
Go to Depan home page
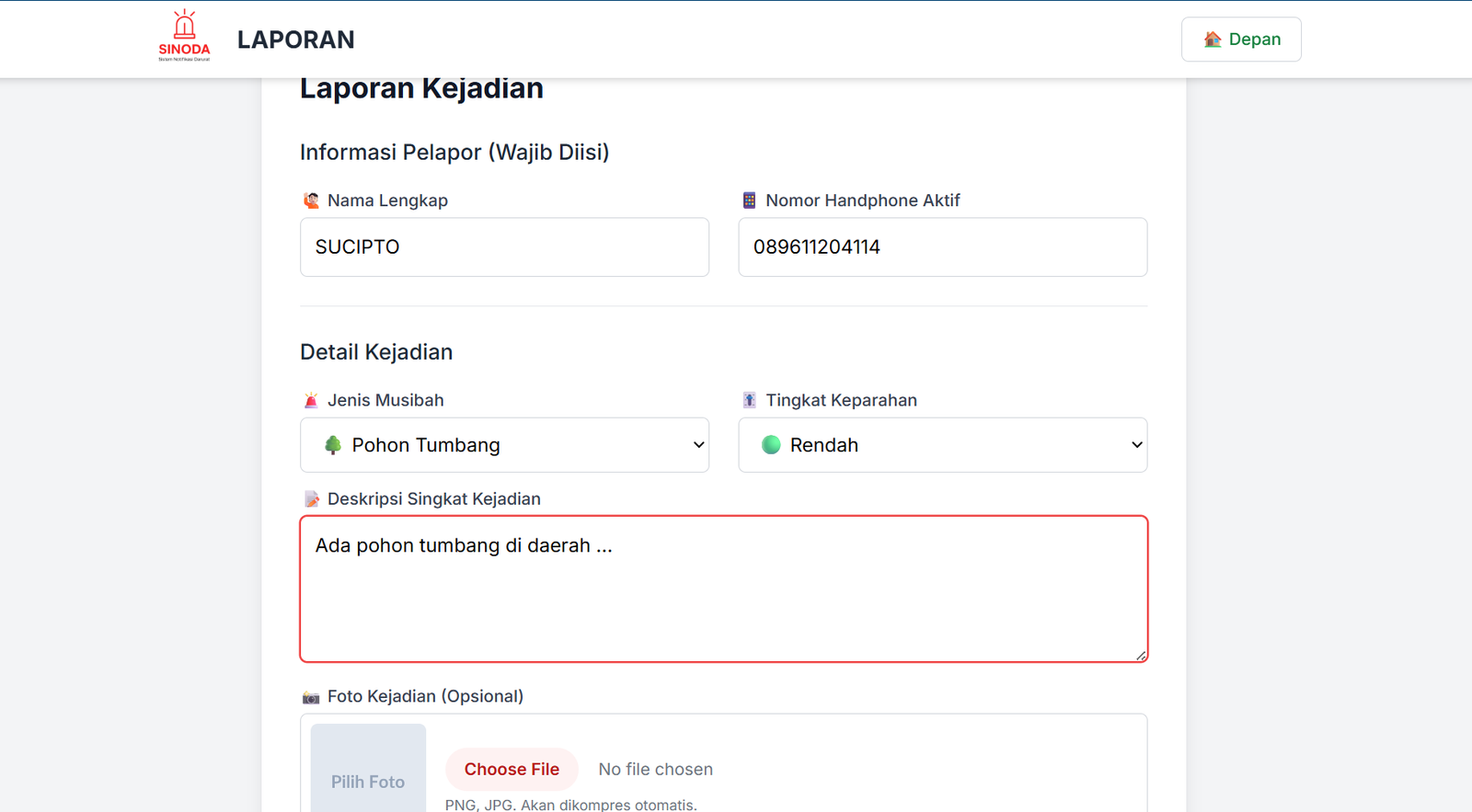(x=1241, y=40)
